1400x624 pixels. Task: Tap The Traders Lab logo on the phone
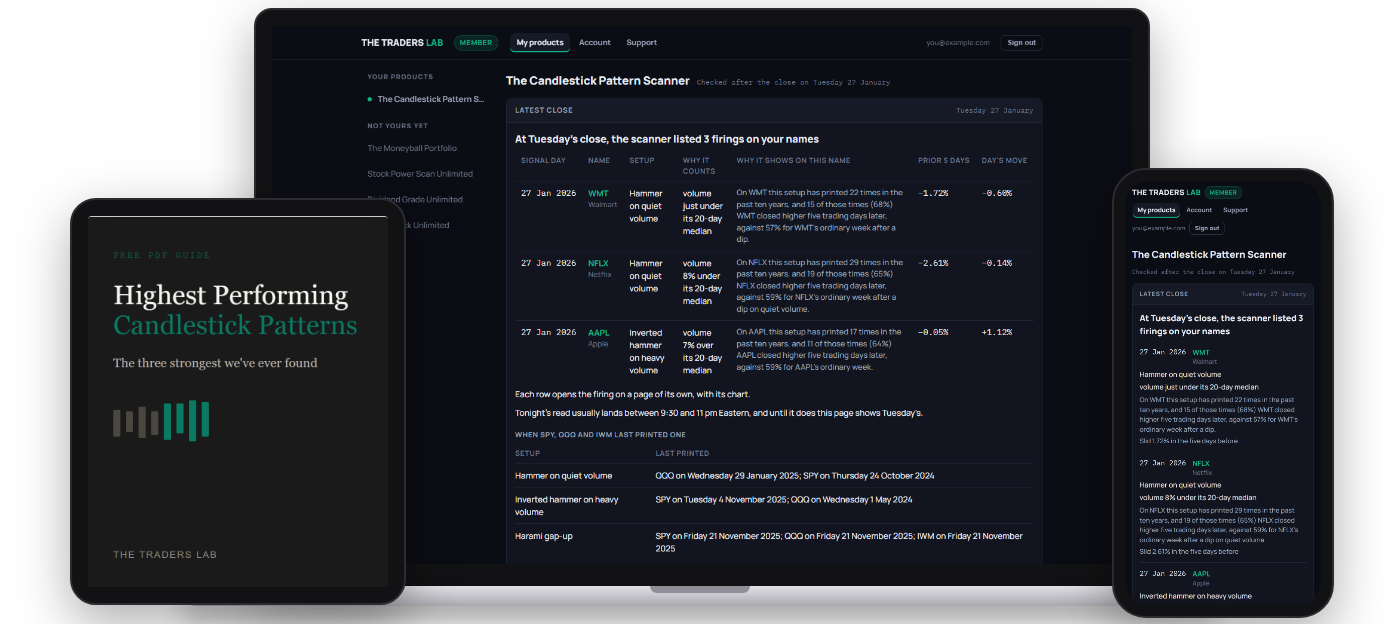click(x=1166, y=192)
